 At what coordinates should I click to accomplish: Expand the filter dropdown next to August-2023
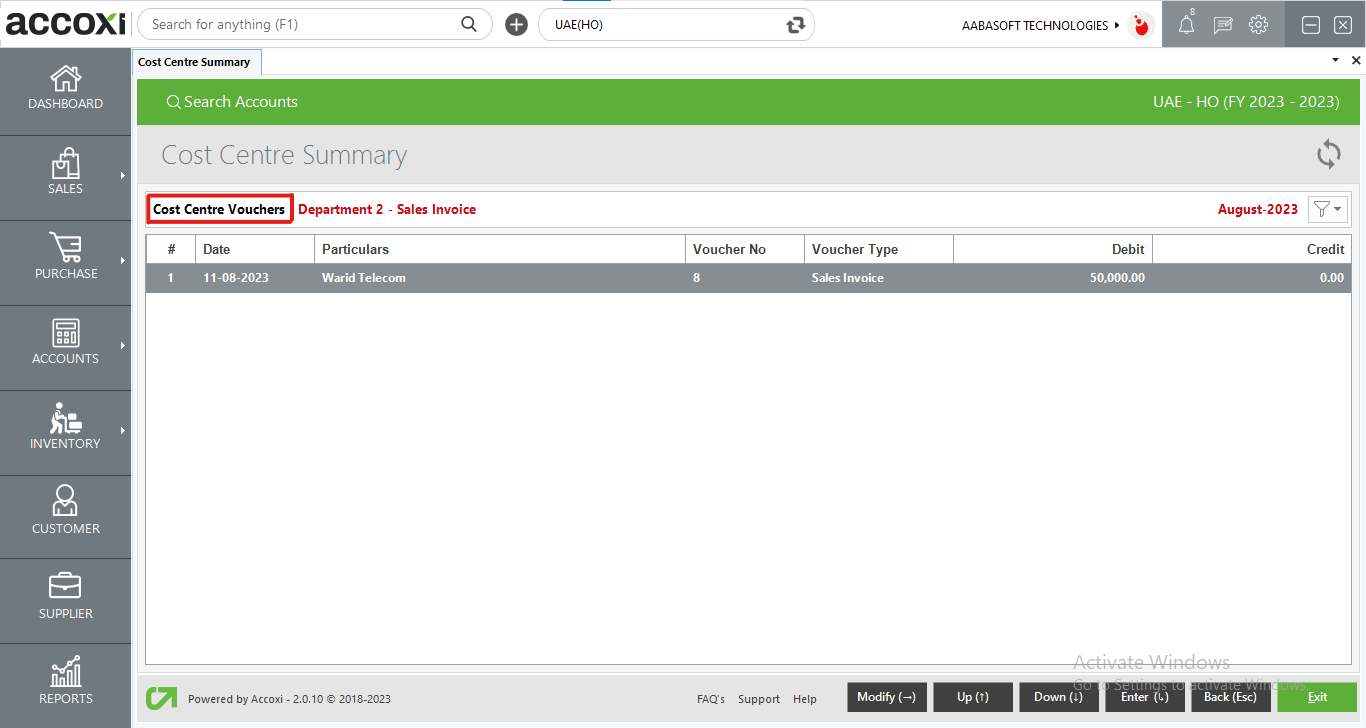click(1328, 209)
